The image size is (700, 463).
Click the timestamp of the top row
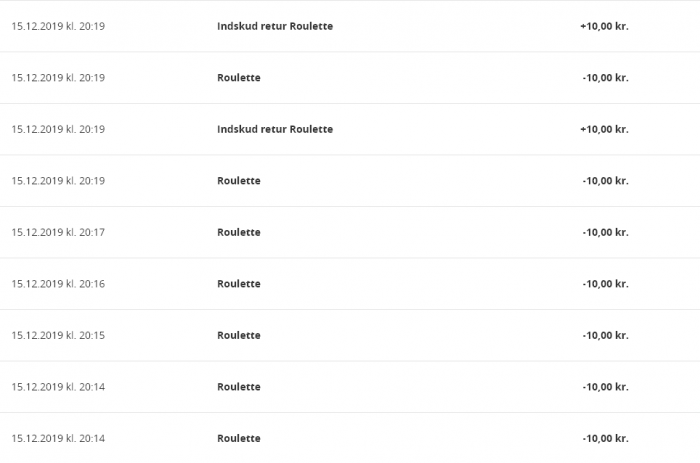(x=58, y=26)
